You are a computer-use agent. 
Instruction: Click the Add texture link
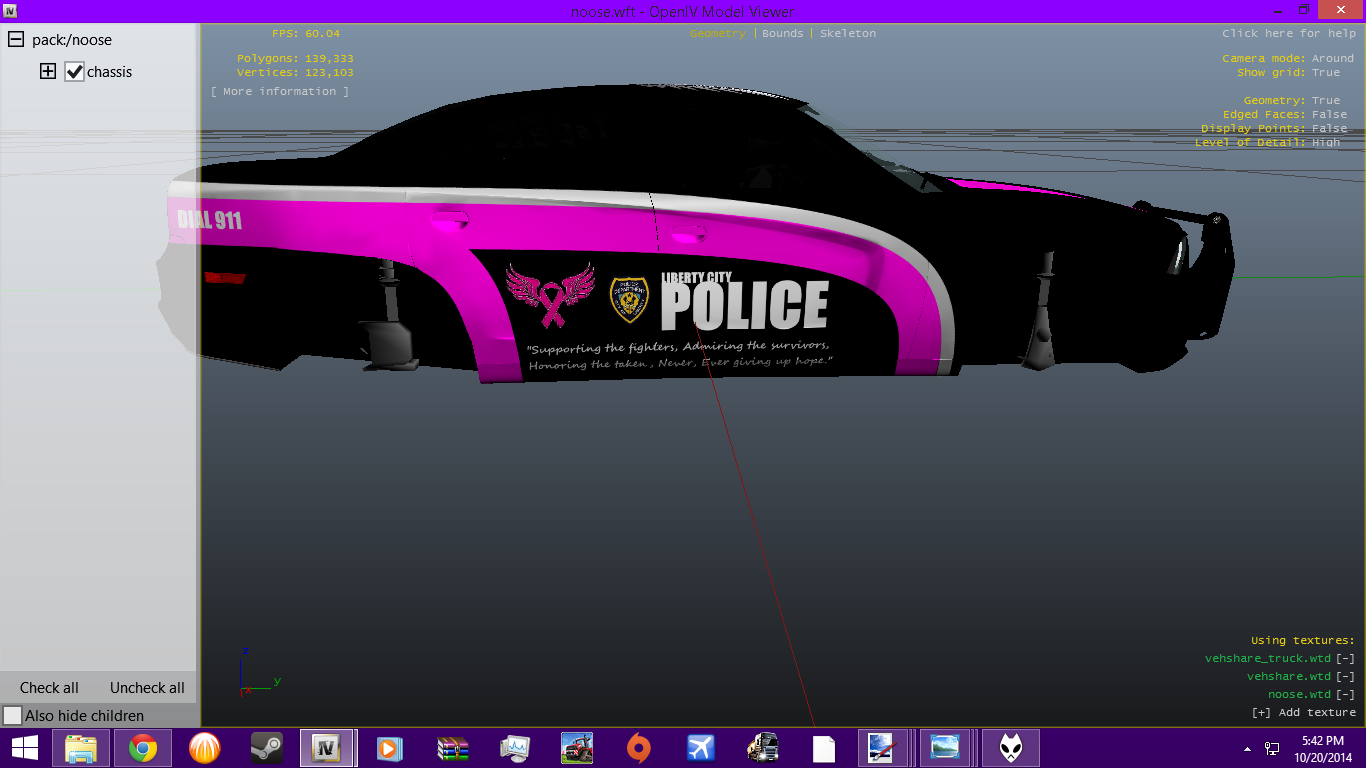pos(1304,713)
